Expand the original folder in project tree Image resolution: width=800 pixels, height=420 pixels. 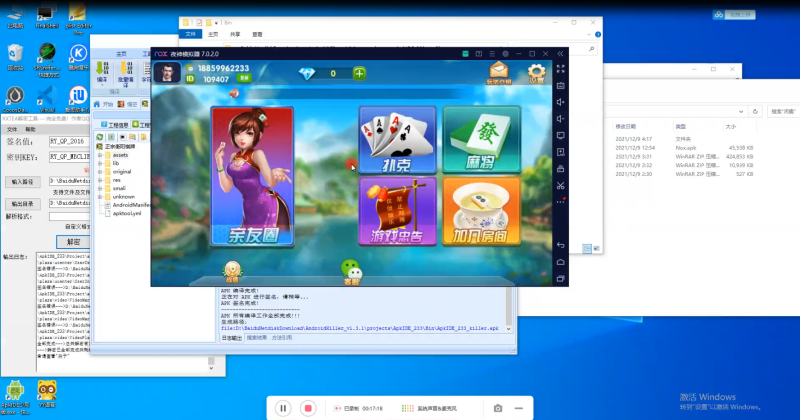click(x=100, y=172)
